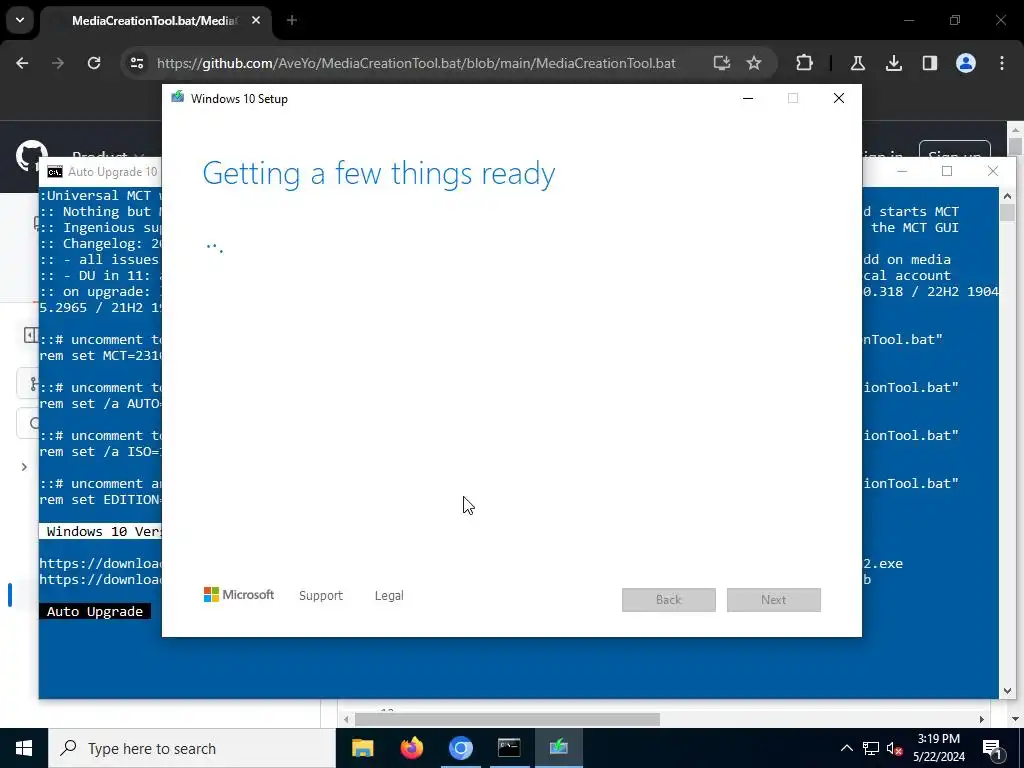The image size is (1024, 768).
Task: Open Chrome profile avatar
Action: pos(966,63)
